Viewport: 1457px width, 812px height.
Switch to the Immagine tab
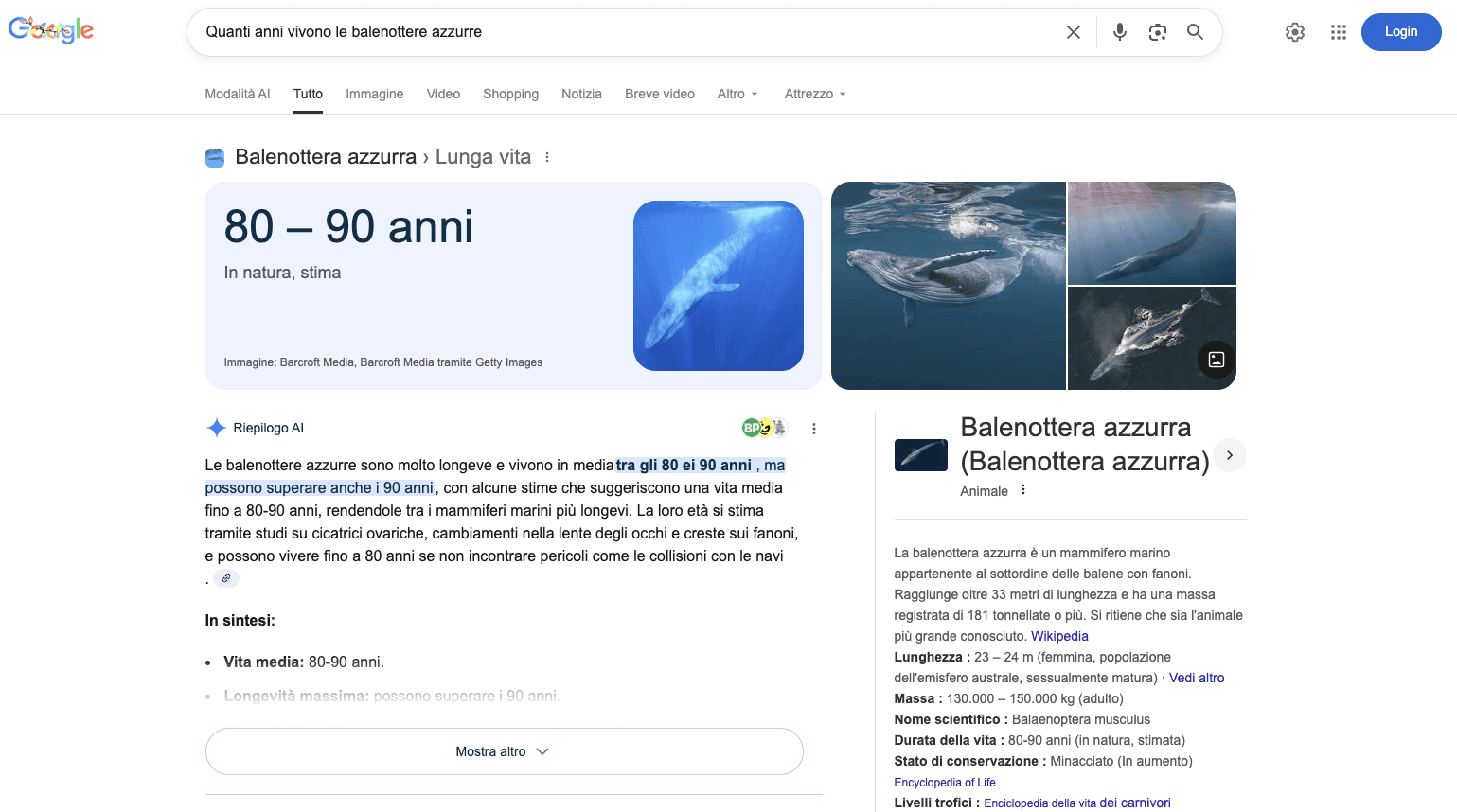pyautogui.click(x=374, y=94)
